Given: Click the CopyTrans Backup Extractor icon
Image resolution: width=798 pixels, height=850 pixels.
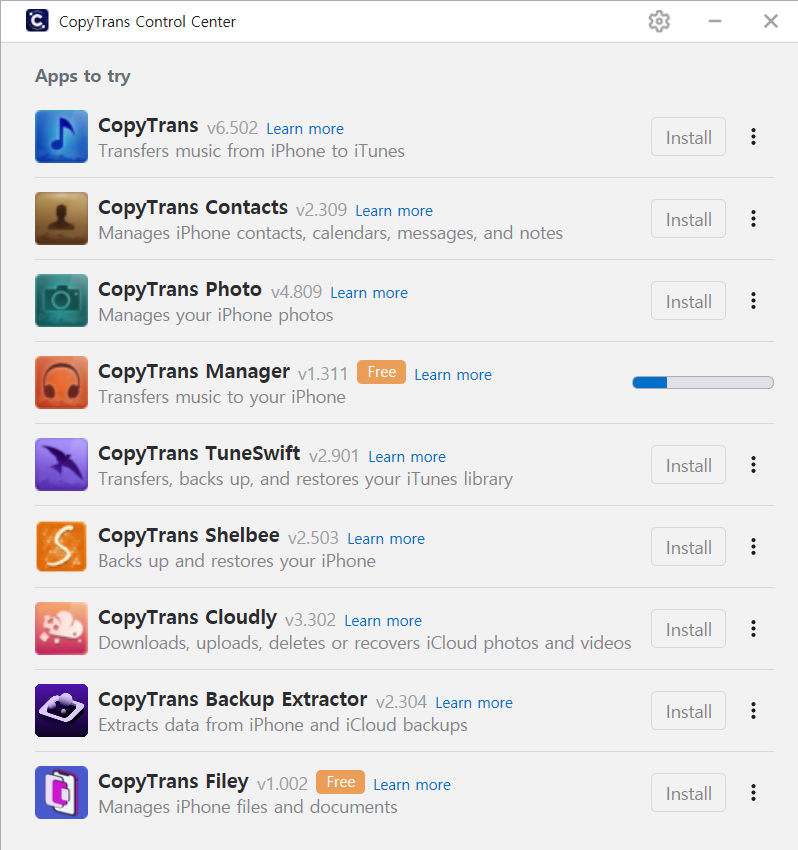Looking at the screenshot, I should (61, 711).
